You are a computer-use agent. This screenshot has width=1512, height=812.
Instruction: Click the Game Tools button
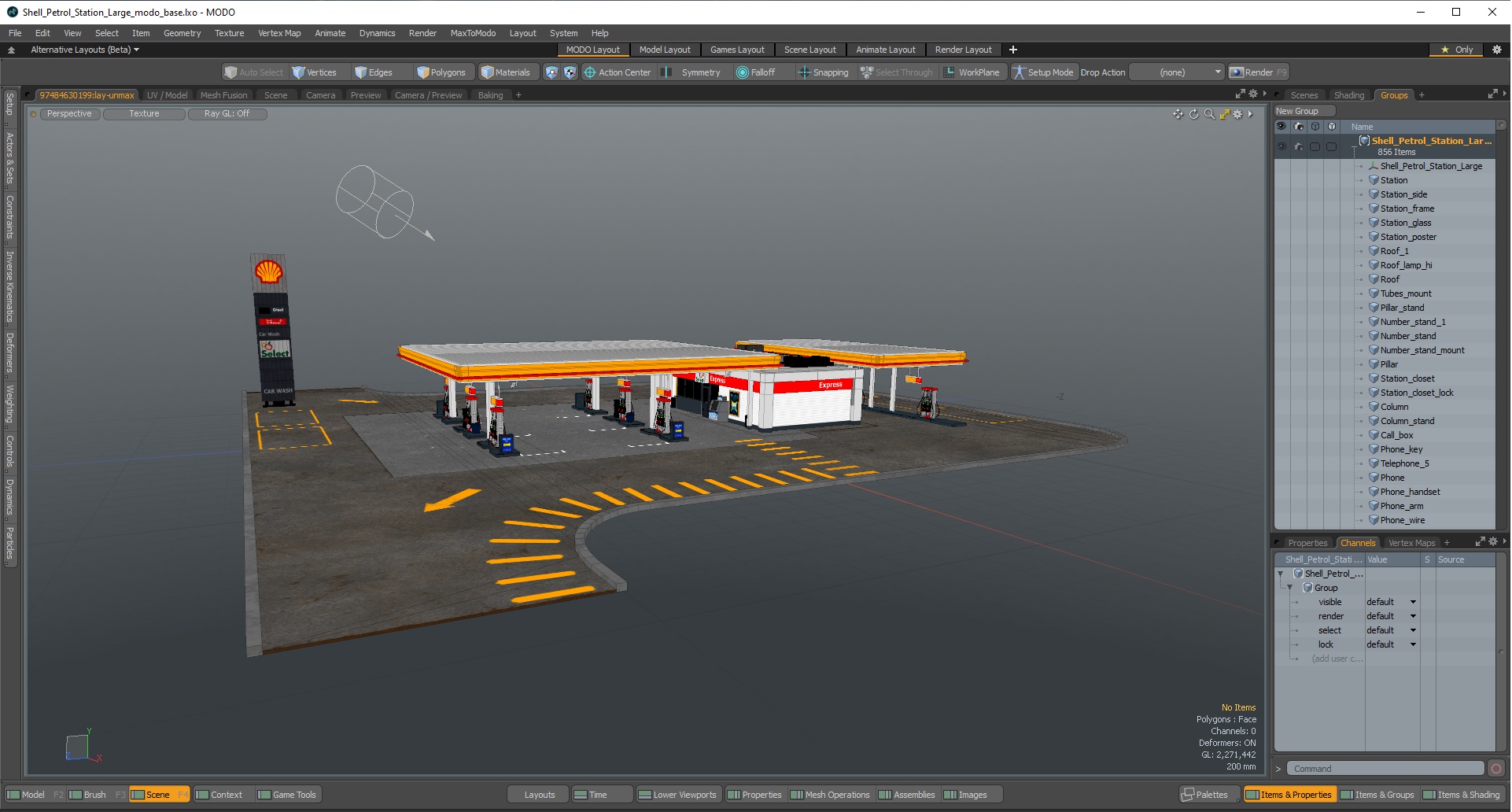coord(287,795)
